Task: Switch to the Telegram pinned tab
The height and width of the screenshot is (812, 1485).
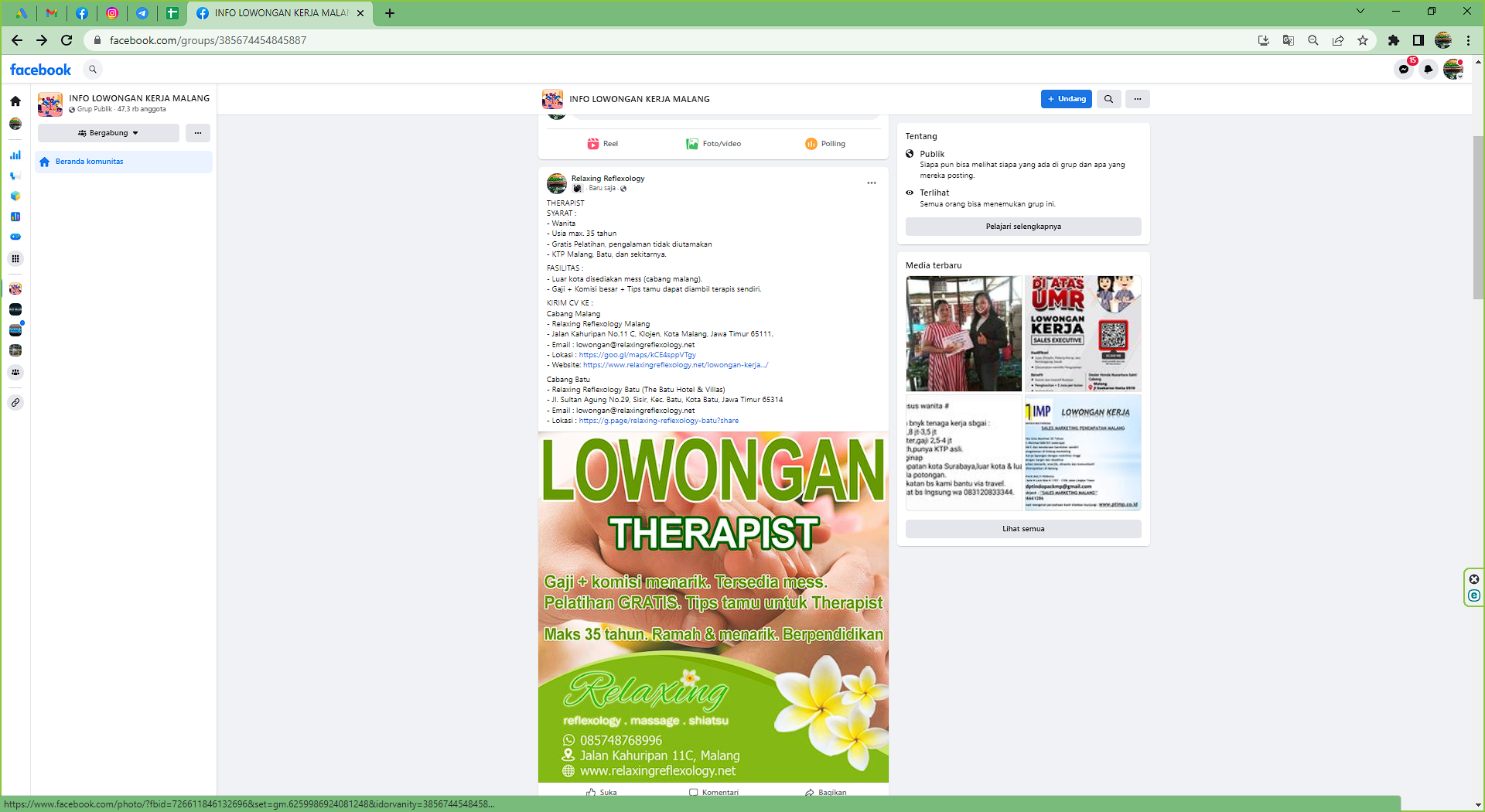Action: pyautogui.click(x=142, y=13)
